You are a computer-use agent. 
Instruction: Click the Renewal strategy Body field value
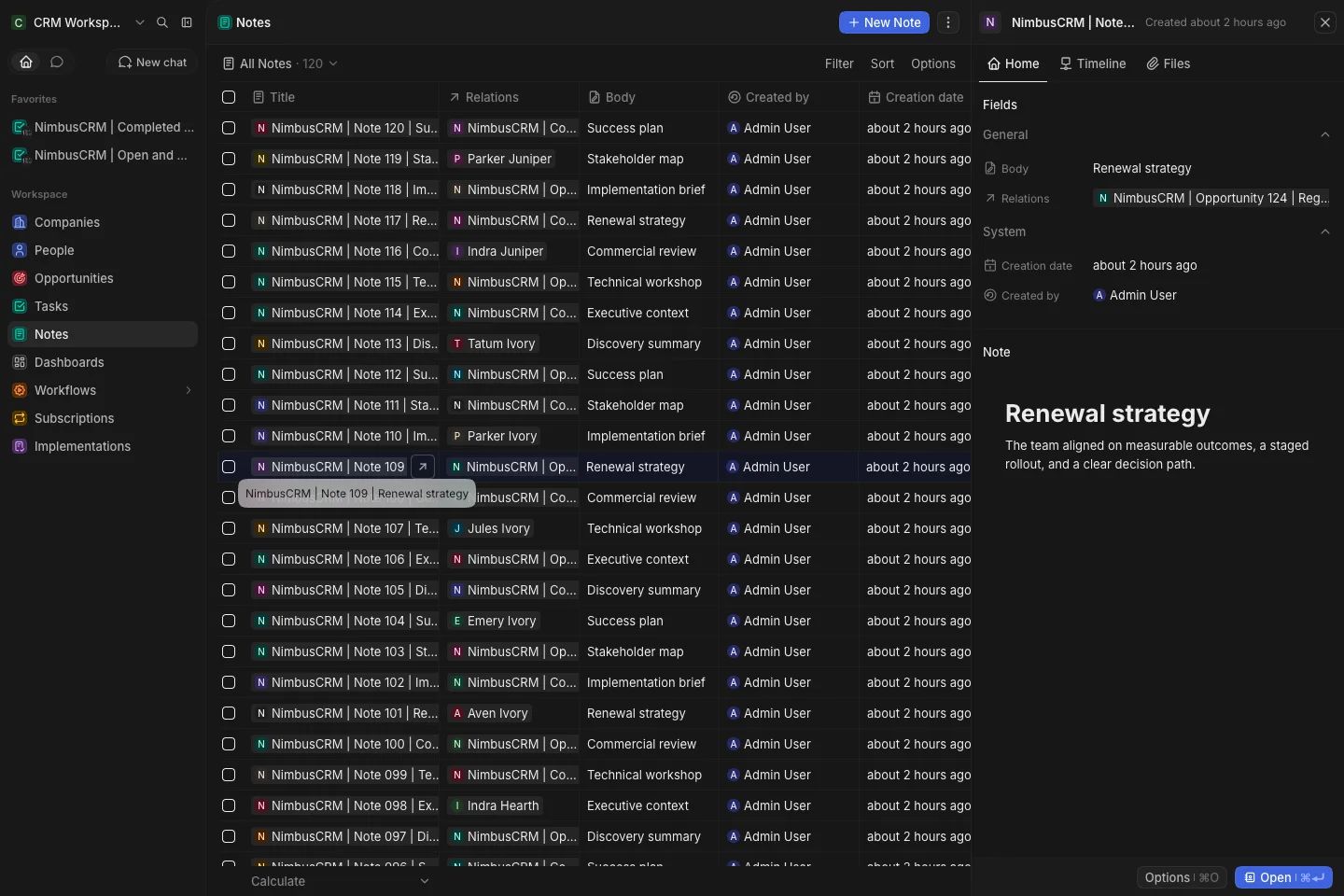coord(1141,168)
